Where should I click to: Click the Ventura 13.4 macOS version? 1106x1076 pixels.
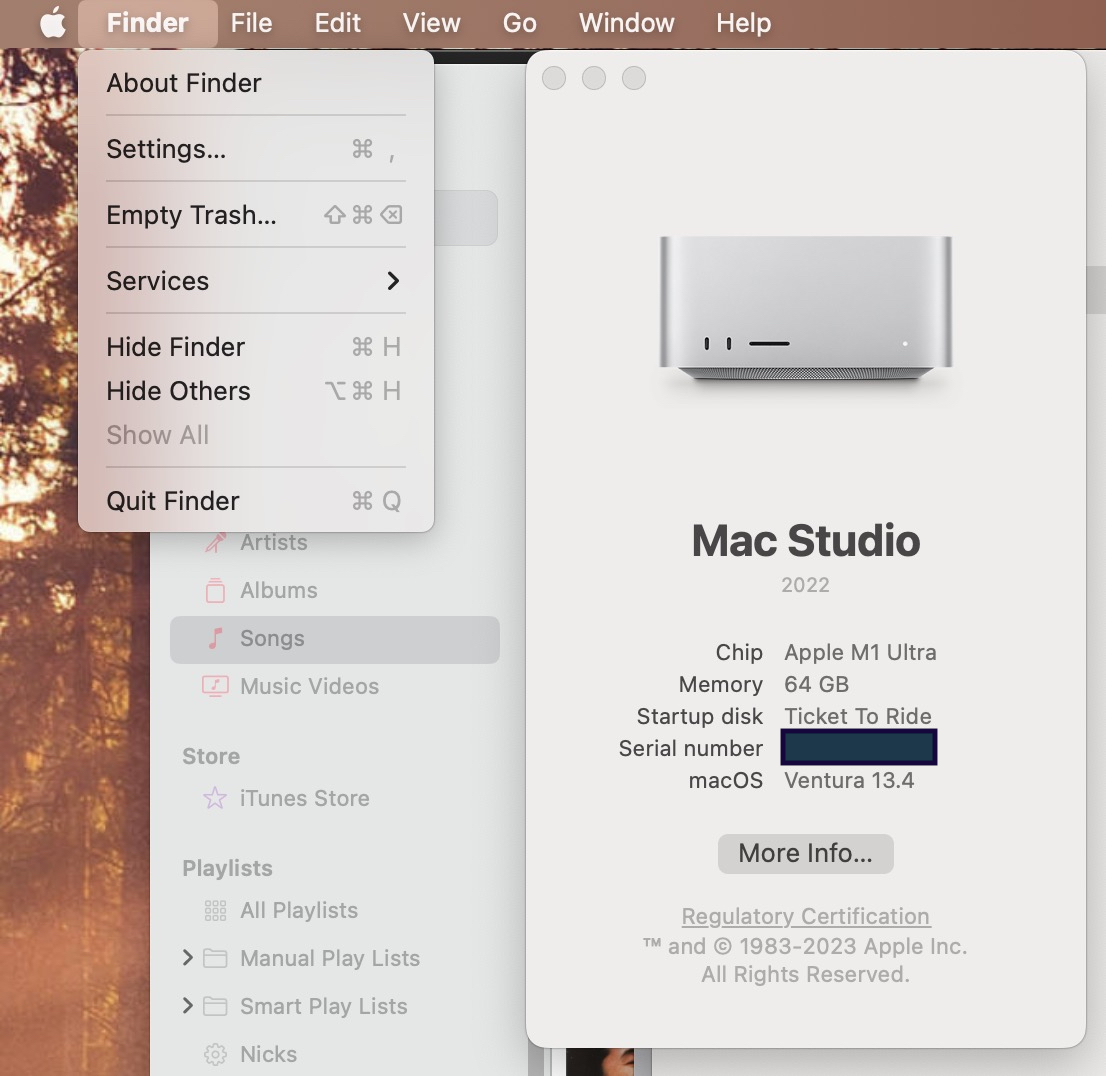pyautogui.click(x=849, y=780)
